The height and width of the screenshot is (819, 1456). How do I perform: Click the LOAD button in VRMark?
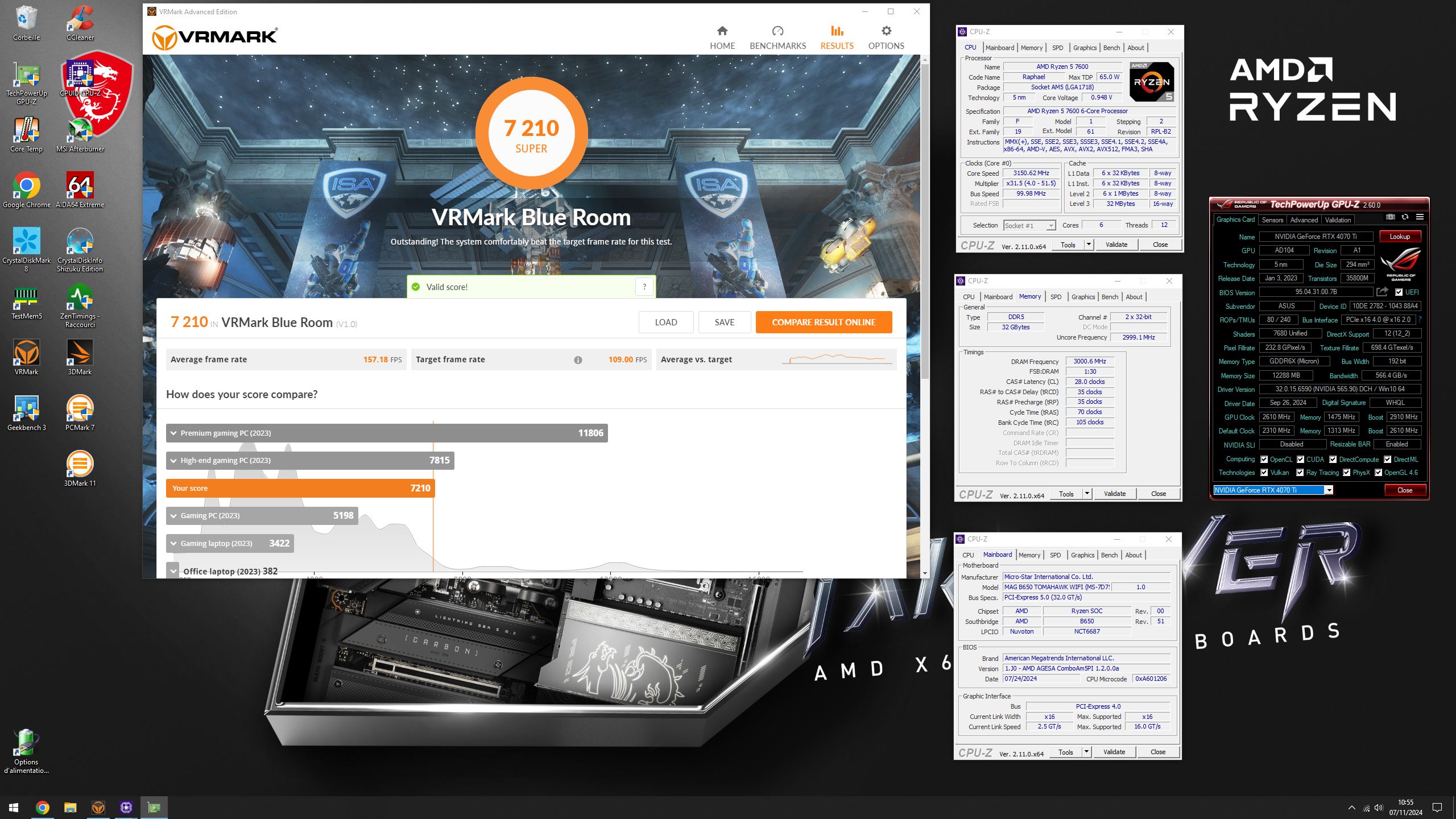(666, 322)
